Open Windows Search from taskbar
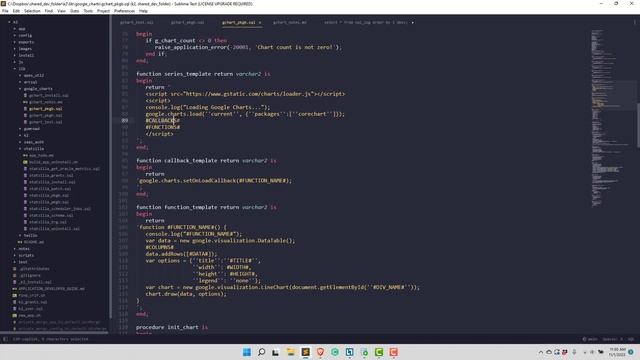The image size is (640, 360). click(x=262, y=352)
